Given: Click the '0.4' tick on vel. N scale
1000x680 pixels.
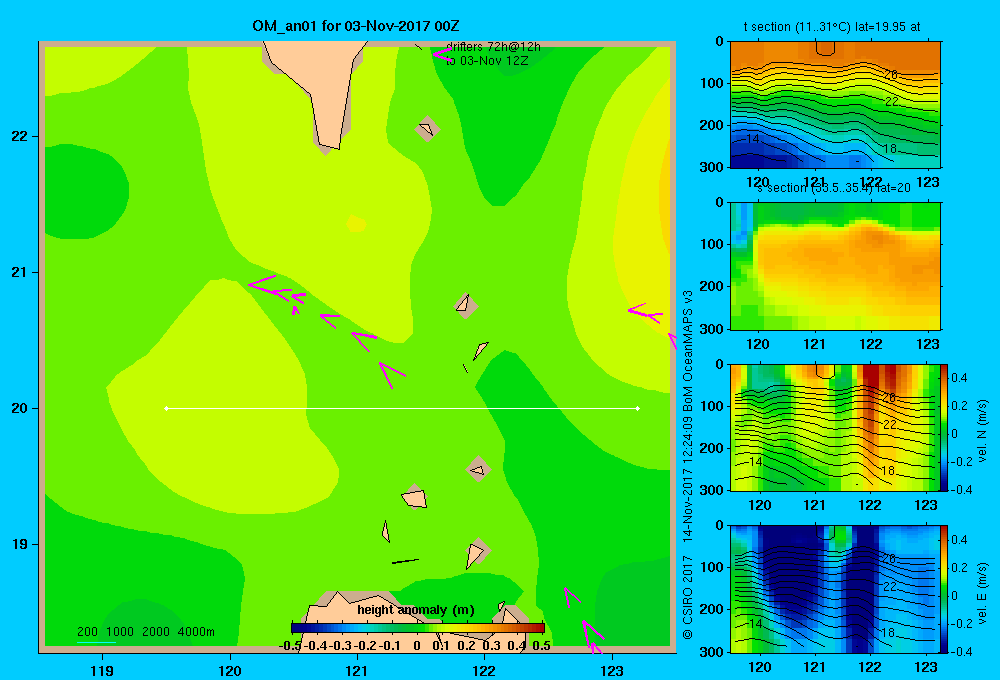Looking at the screenshot, I should click(x=959, y=378).
